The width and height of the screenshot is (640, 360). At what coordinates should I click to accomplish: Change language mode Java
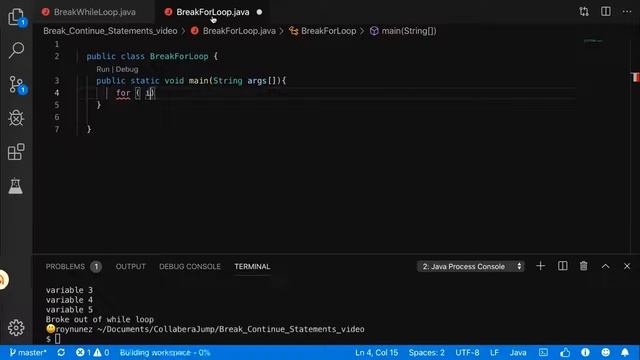click(518, 352)
